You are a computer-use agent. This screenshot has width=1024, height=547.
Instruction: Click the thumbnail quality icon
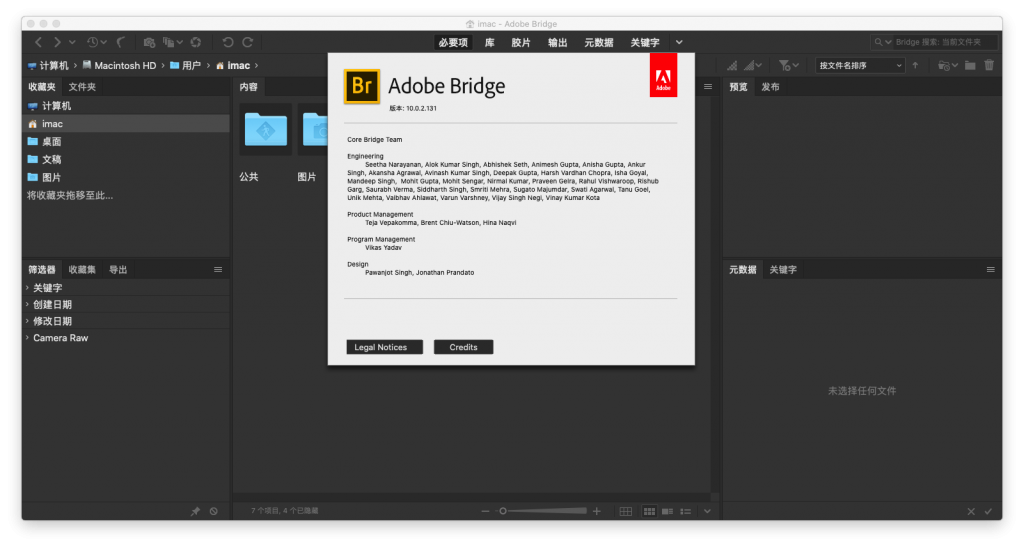coord(732,65)
